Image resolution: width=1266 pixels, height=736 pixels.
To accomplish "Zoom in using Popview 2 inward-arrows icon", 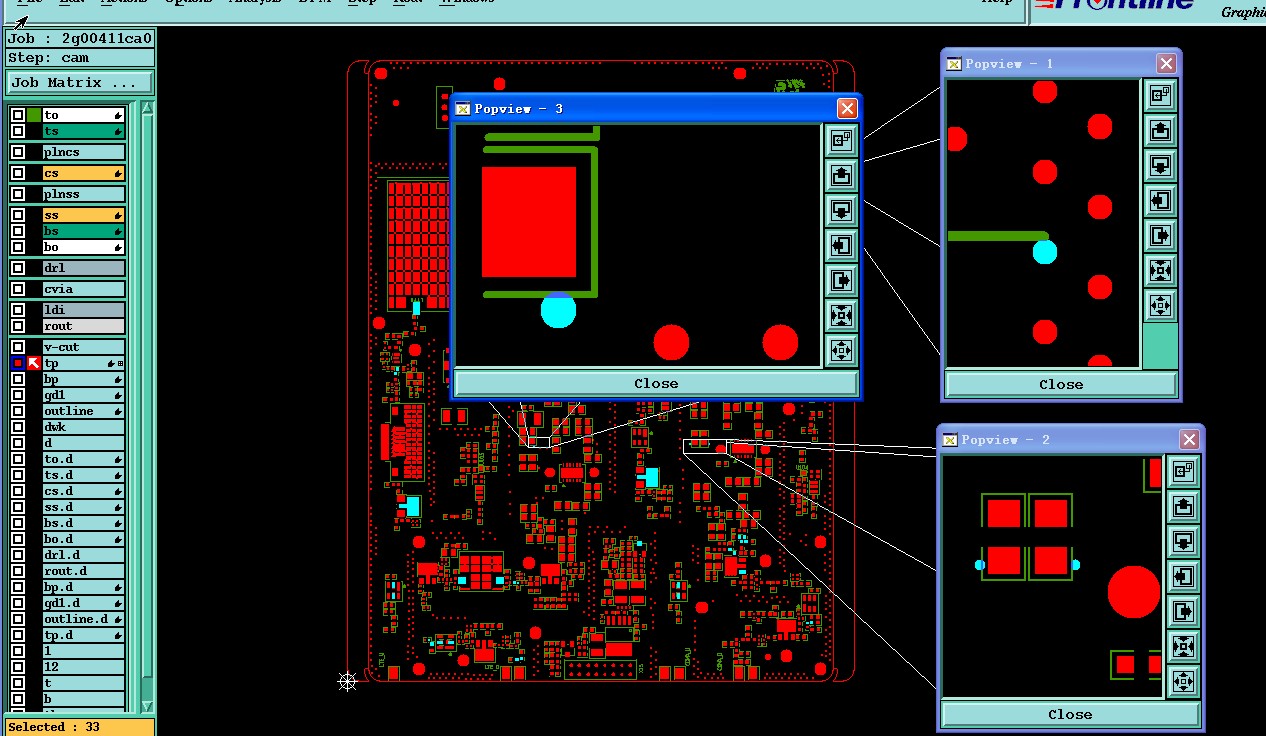I will click(x=1183, y=647).
